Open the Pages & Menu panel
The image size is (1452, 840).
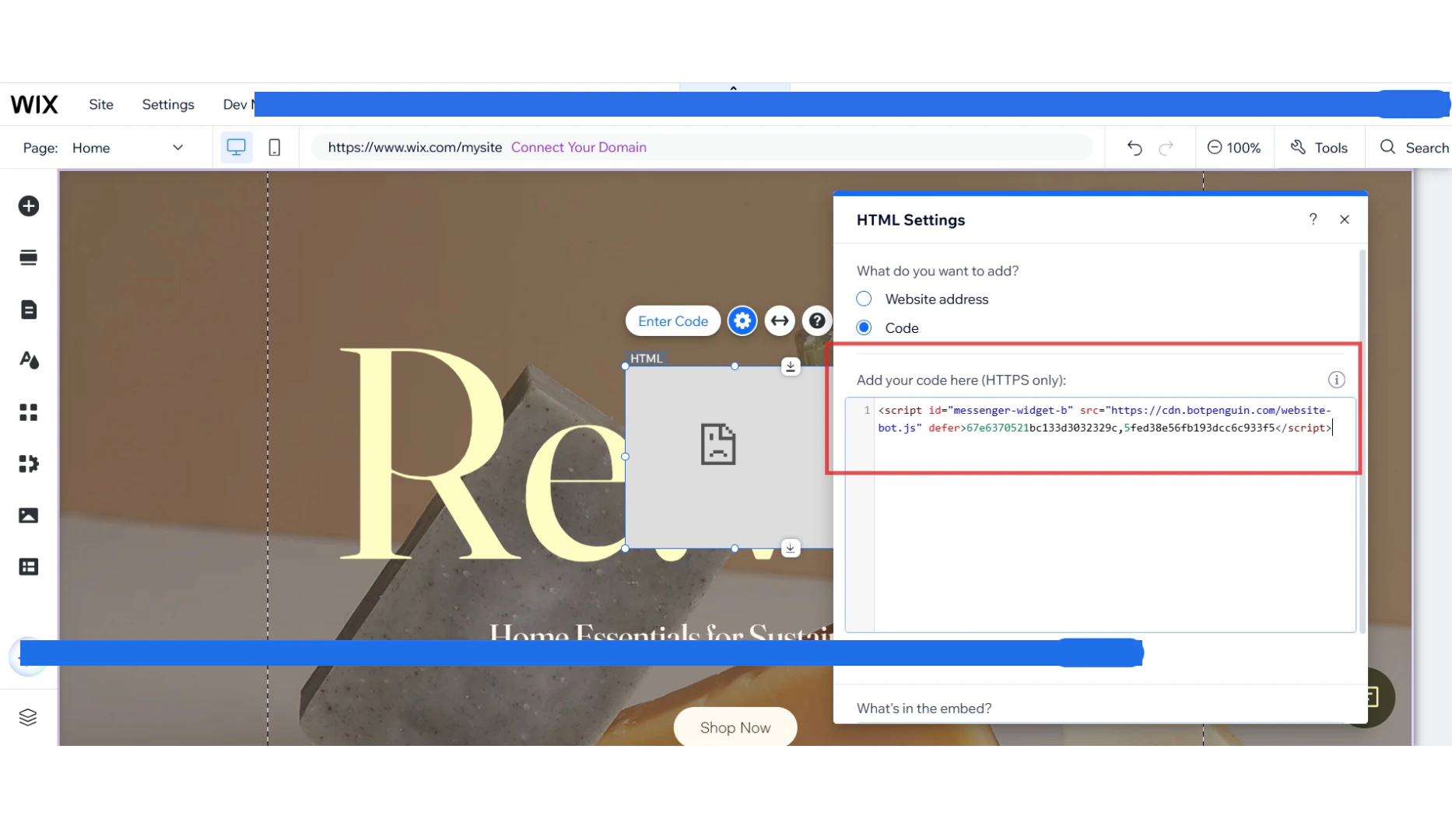[29, 310]
